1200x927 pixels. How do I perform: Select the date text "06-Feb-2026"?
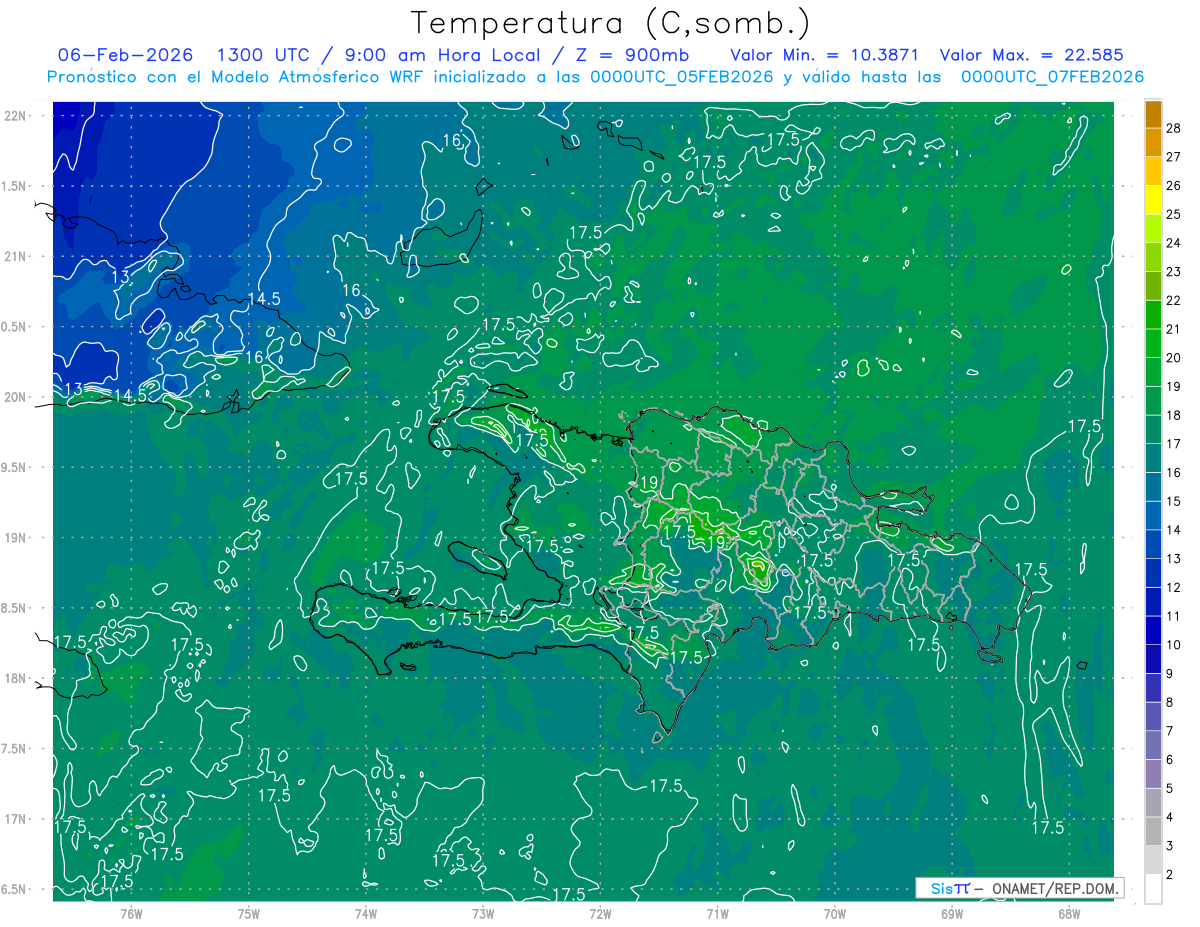tap(125, 55)
